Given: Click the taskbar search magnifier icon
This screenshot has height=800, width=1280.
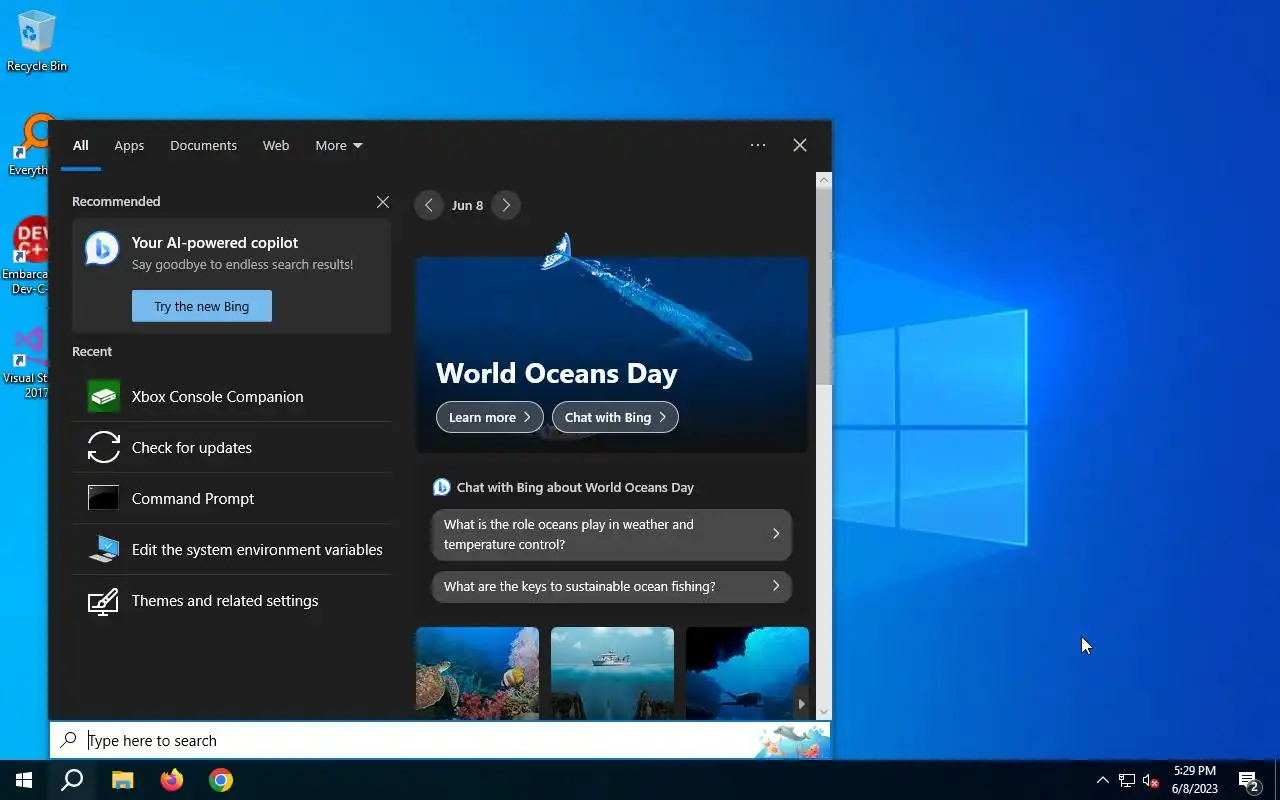Looking at the screenshot, I should (72, 780).
